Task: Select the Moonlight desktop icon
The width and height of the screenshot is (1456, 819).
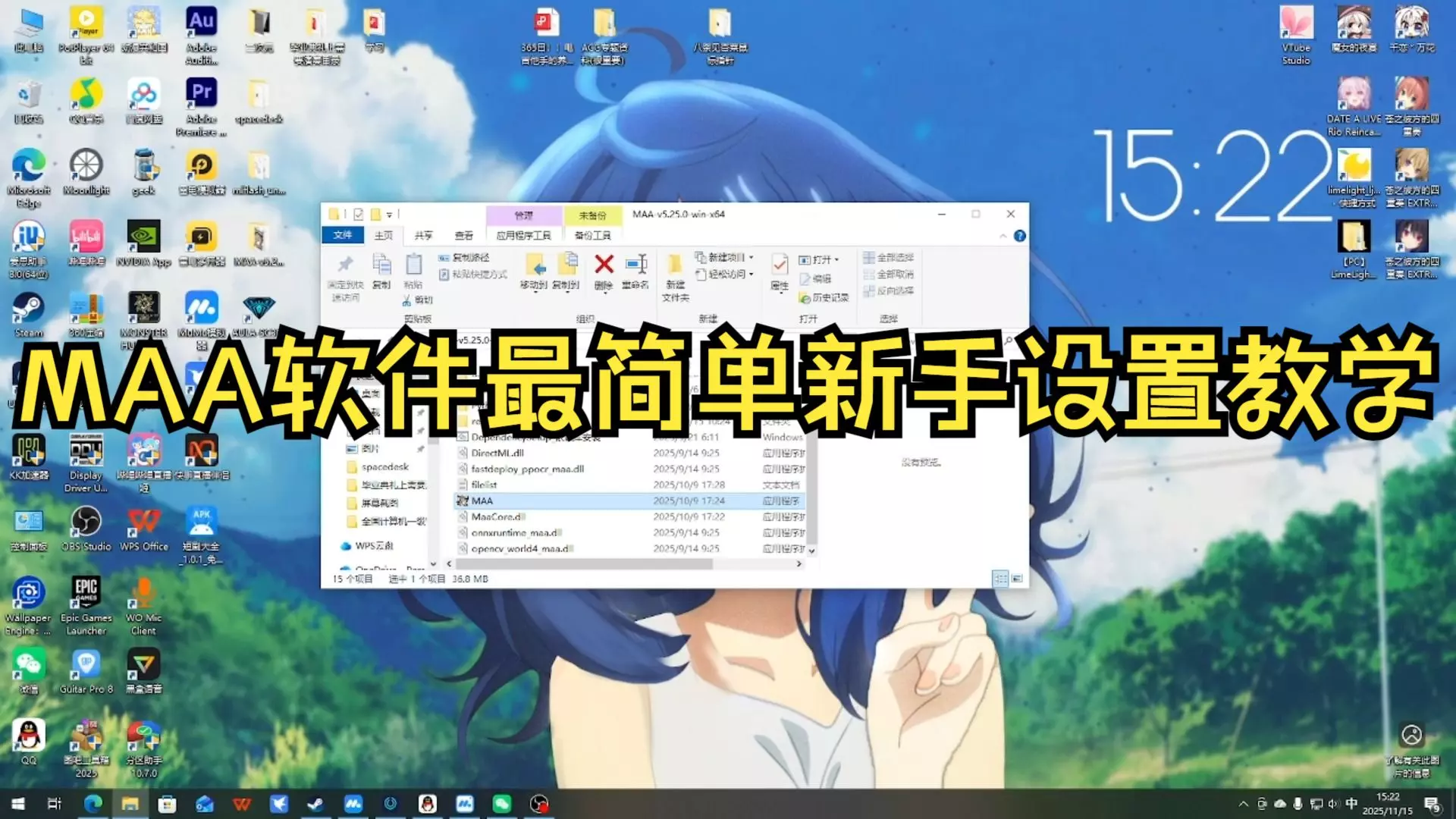Action: coord(86,171)
